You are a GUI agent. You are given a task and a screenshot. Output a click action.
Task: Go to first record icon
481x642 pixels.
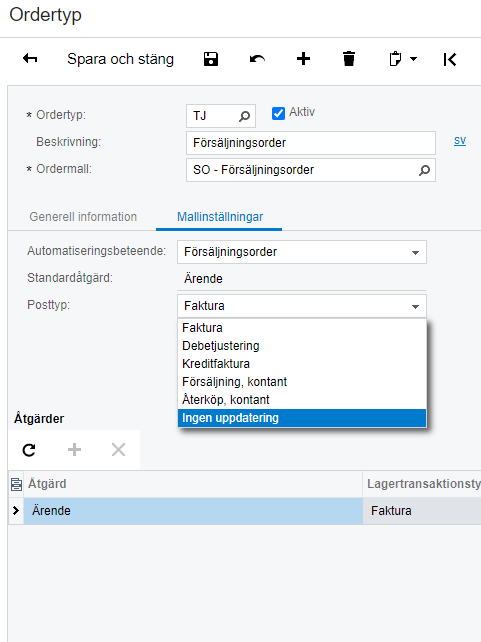(449, 59)
